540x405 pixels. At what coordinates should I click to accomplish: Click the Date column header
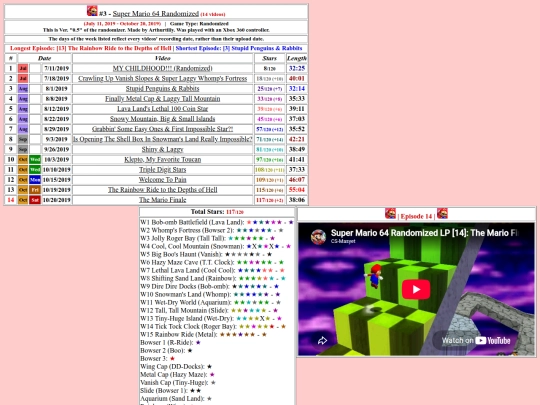tap(45, 58)
